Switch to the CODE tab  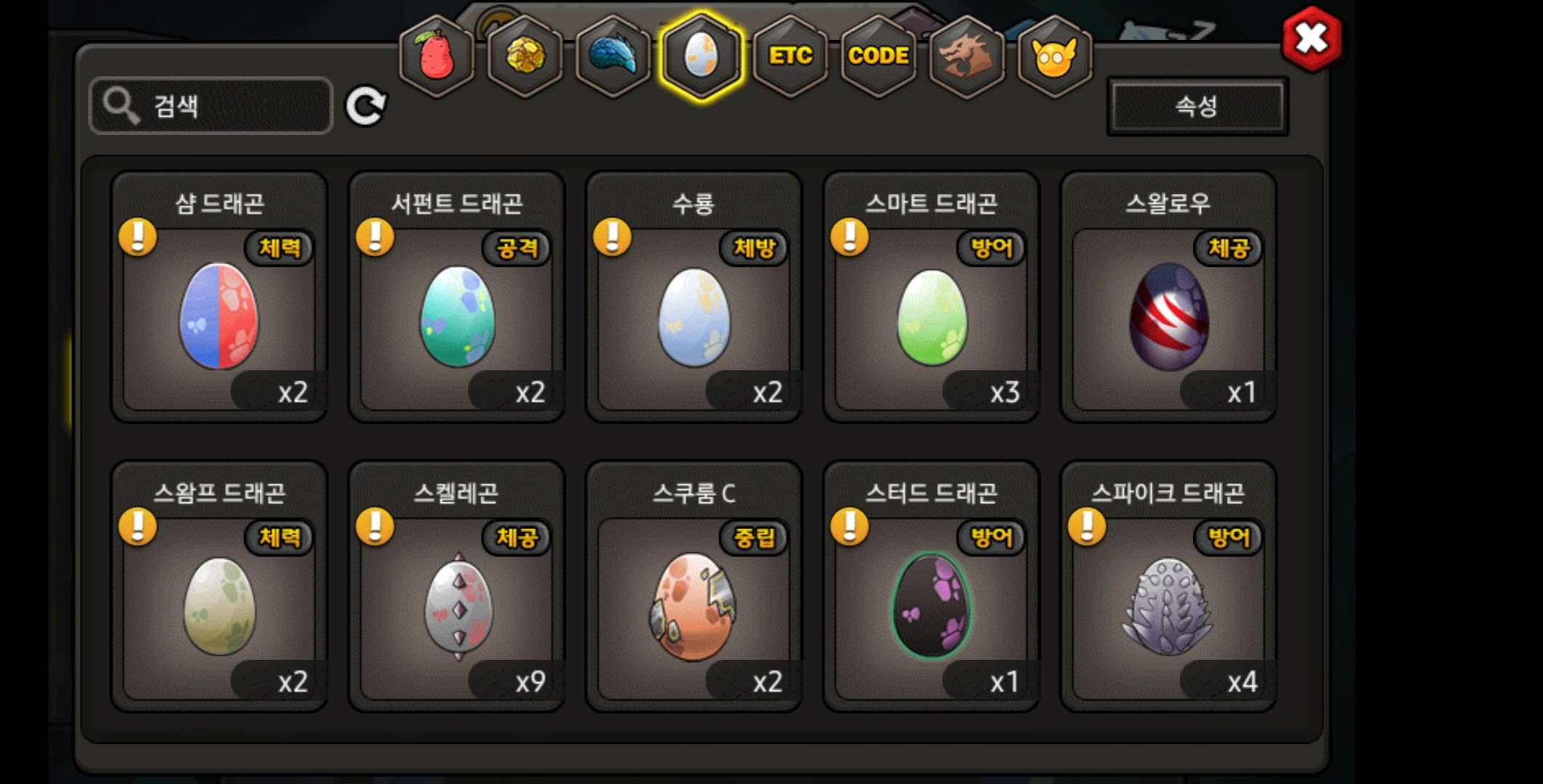point(879,56)
